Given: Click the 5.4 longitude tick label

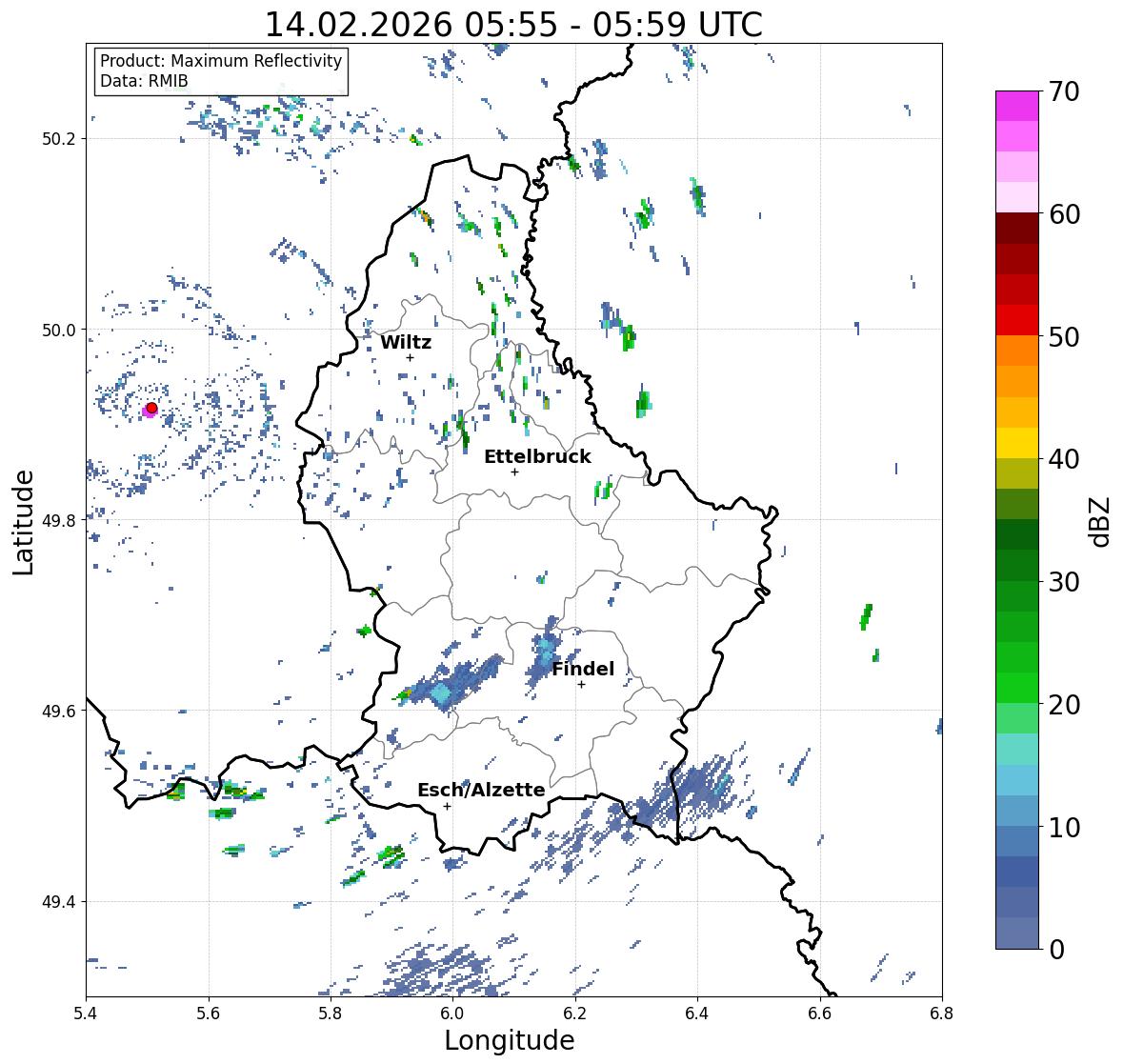Looking at the screenshot, I should [86, 1014].
